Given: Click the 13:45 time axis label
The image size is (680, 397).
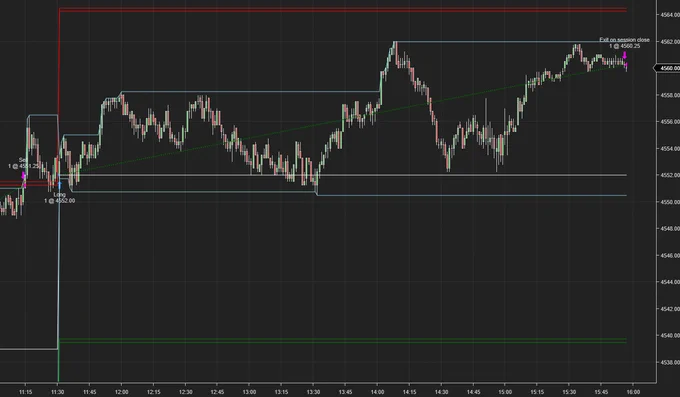Looking at the screenshot, I should (345, 392).
